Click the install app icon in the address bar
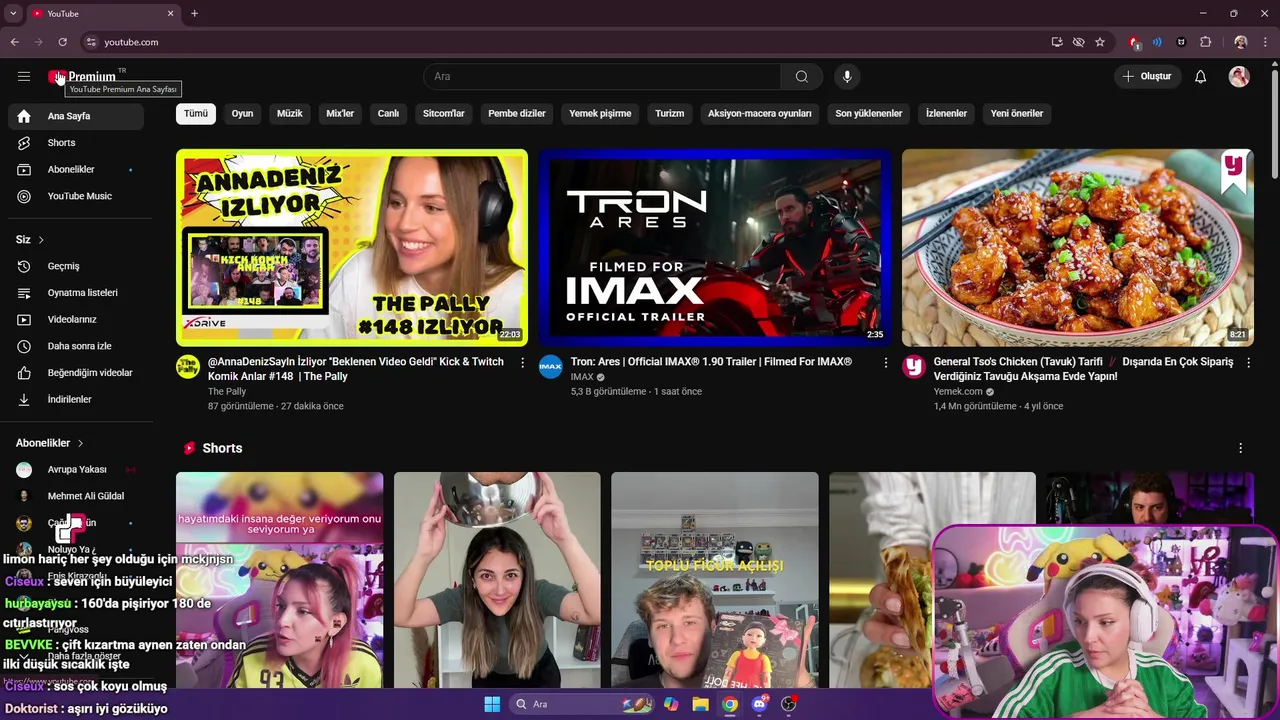Viewport: 1280px width, 720px height. (1057, 42)
